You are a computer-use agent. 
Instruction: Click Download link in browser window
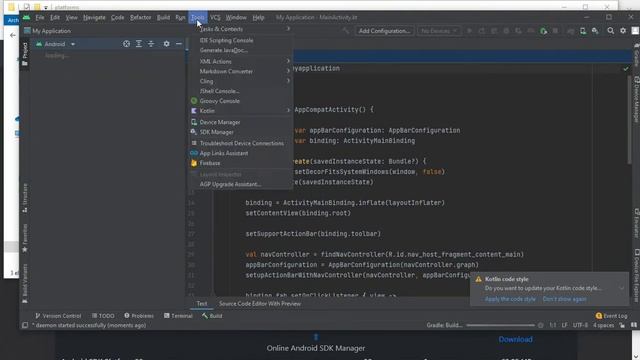[515, 339]
